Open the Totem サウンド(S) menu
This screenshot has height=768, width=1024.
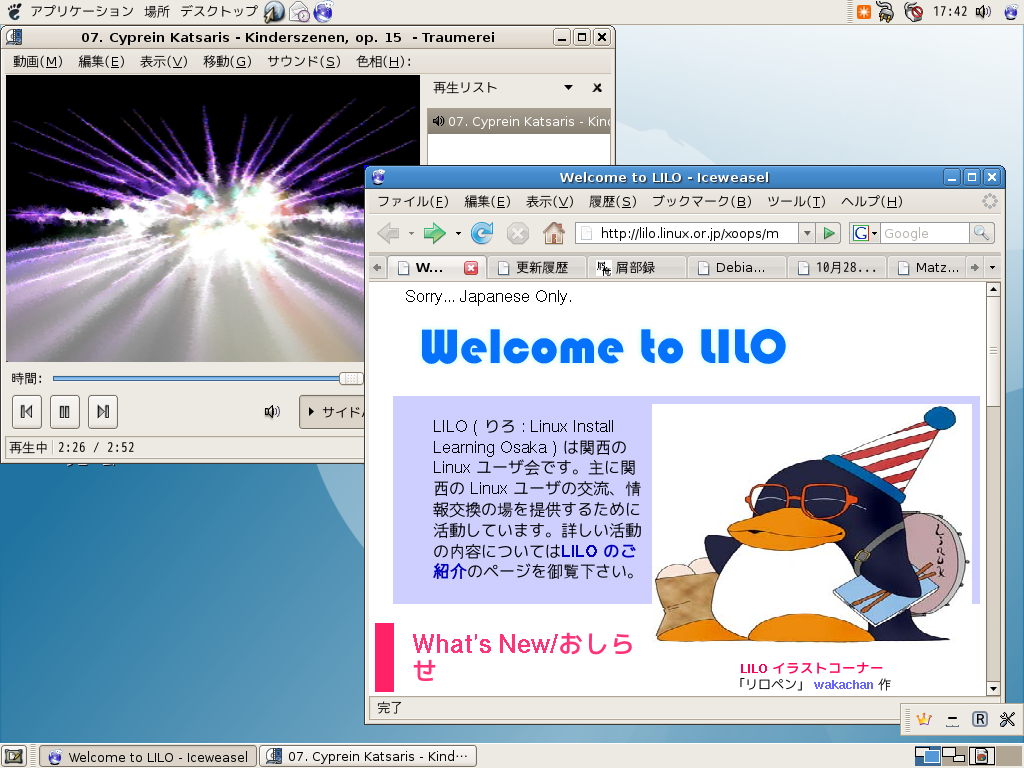click(x=304, y=61)
